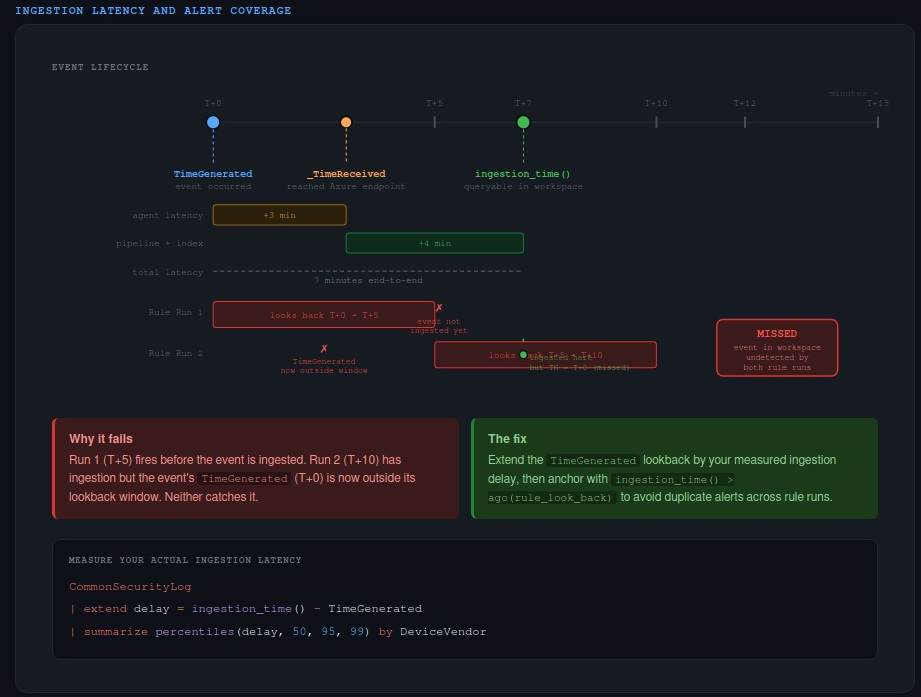The image size is (921, 697).
Task: Select the blue TimeGenerated event marker
Action: point(212,121)
